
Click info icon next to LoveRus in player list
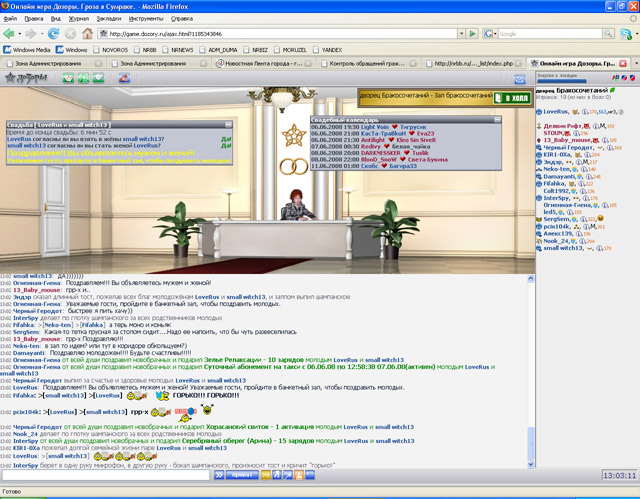pyautogui.click(x=585, y=112)
